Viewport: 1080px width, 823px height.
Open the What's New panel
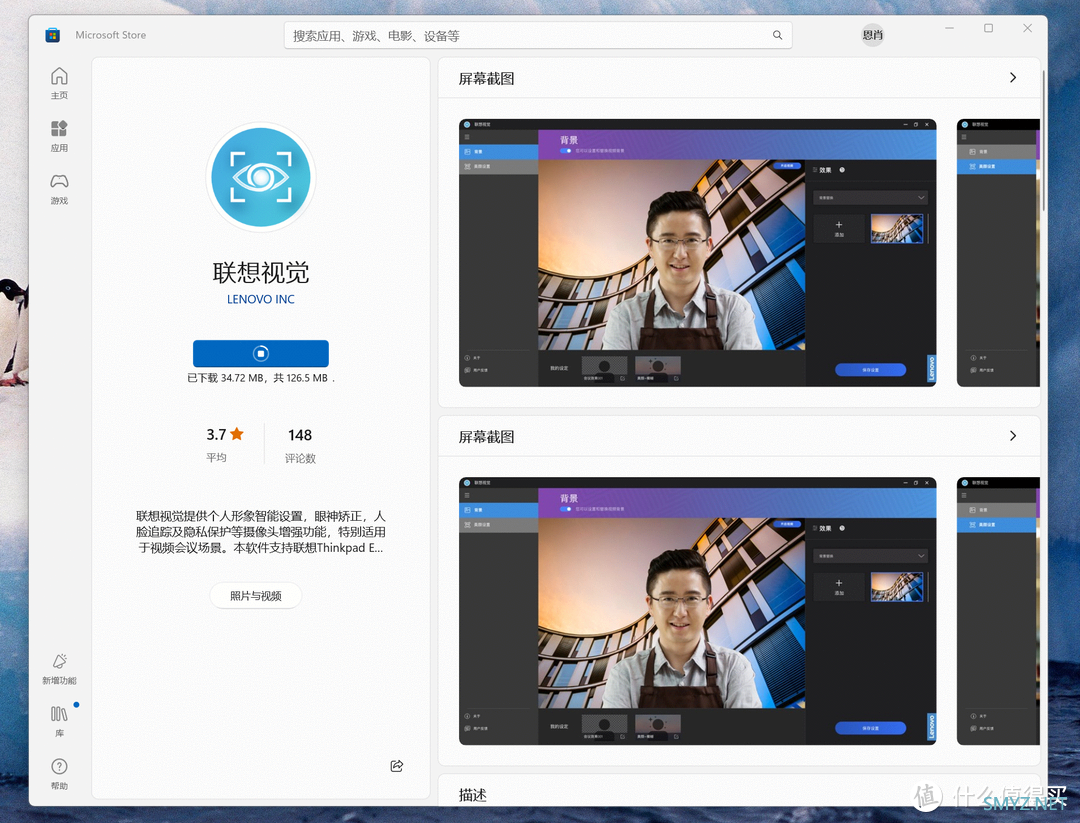point(59,669)
